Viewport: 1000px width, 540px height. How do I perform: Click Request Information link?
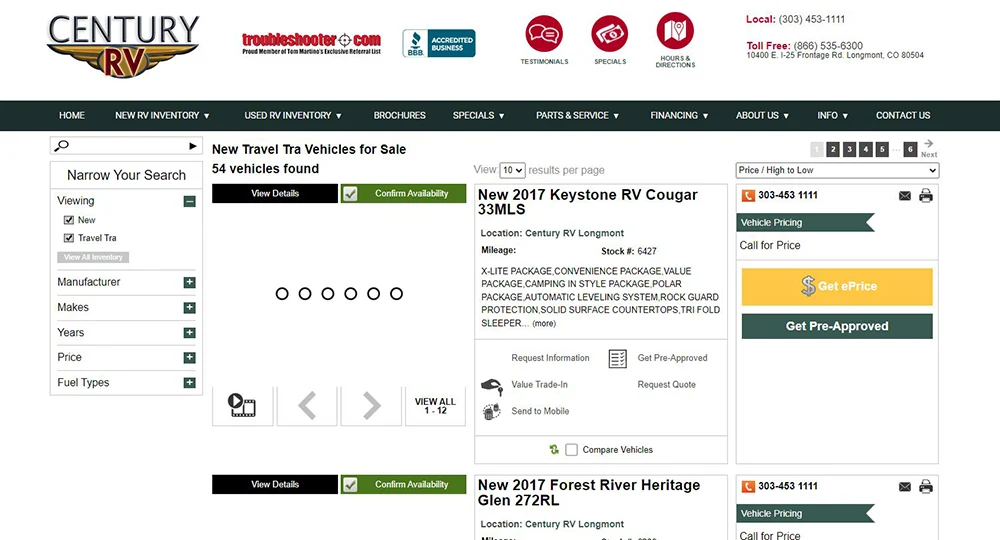[x=550, y=358]
